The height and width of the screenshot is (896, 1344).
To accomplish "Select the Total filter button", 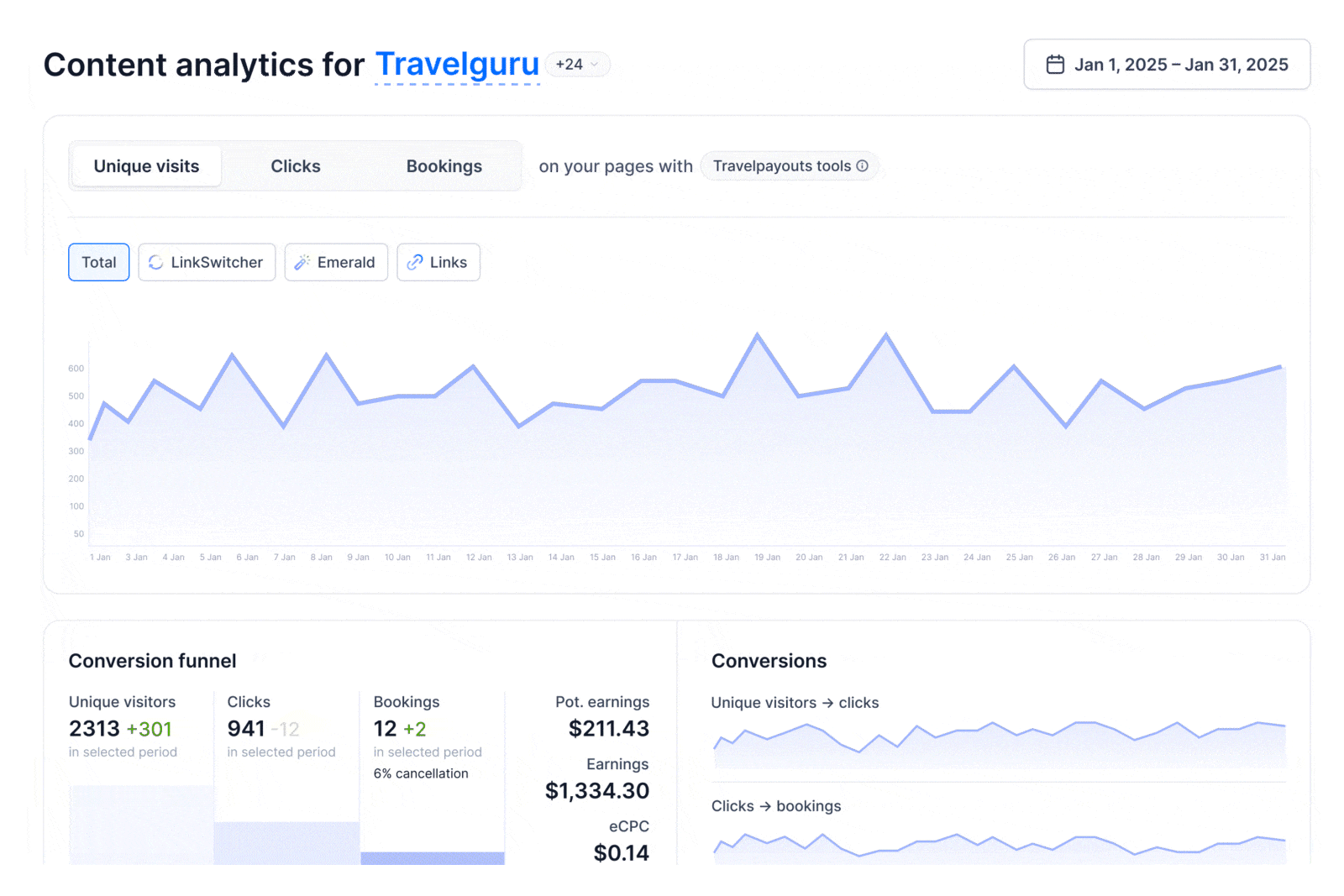I will point(99,263).
